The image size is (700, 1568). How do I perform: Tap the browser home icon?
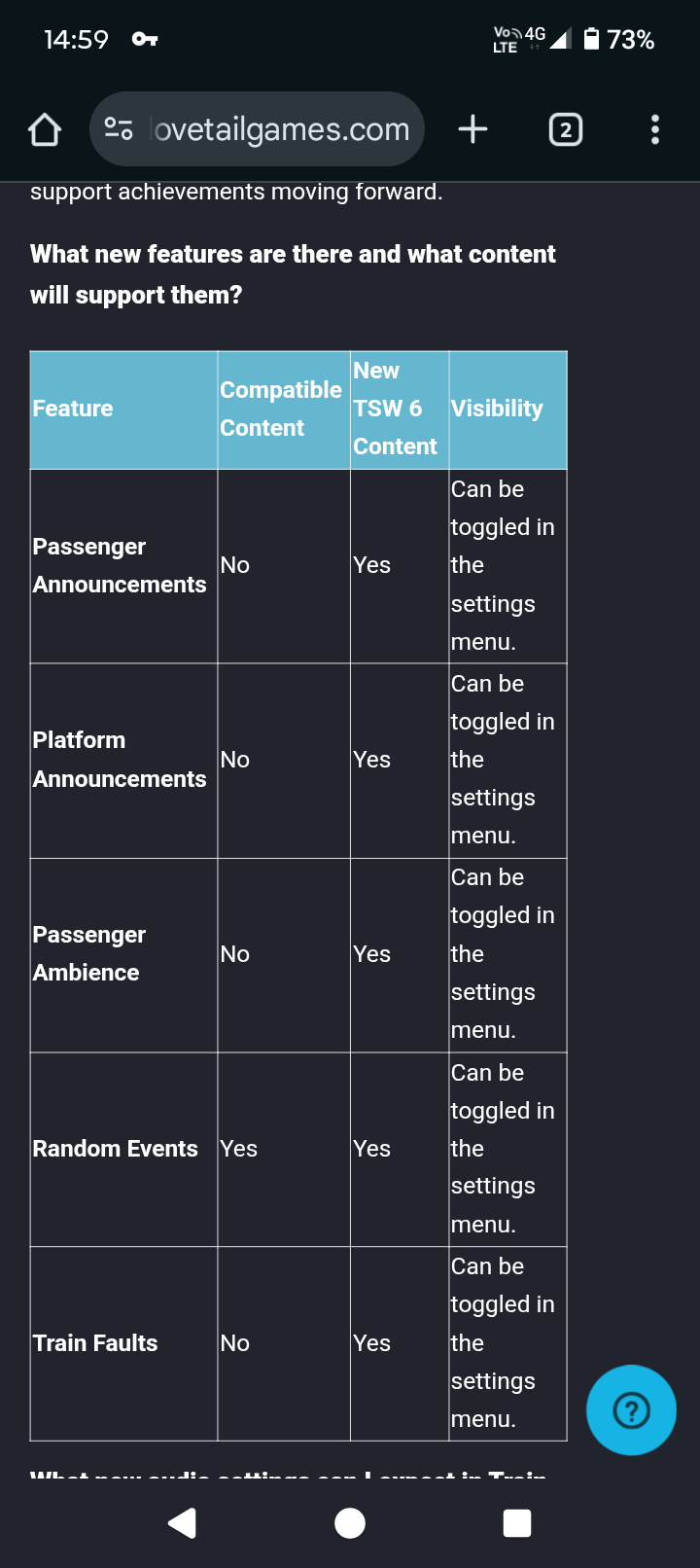[x=45, y=129]
